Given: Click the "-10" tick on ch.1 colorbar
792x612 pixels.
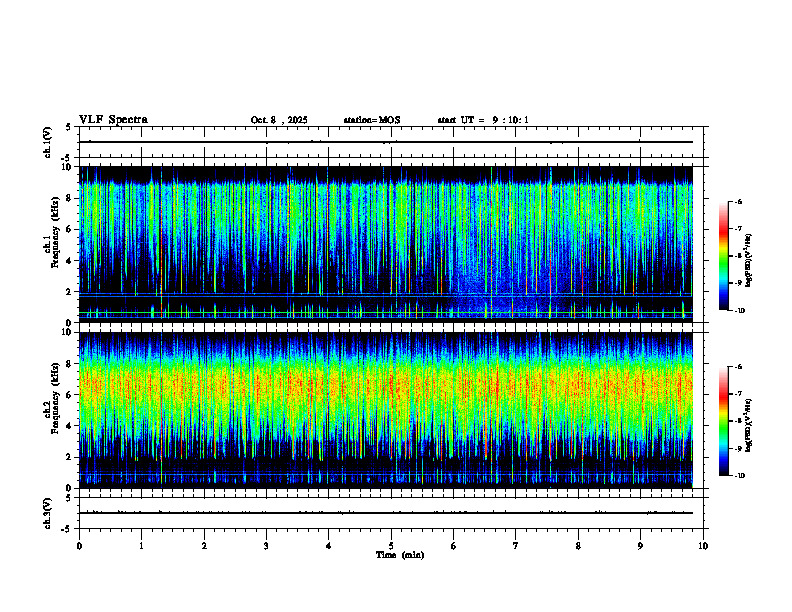Looking at the screenshot, I should click(739, 311).
